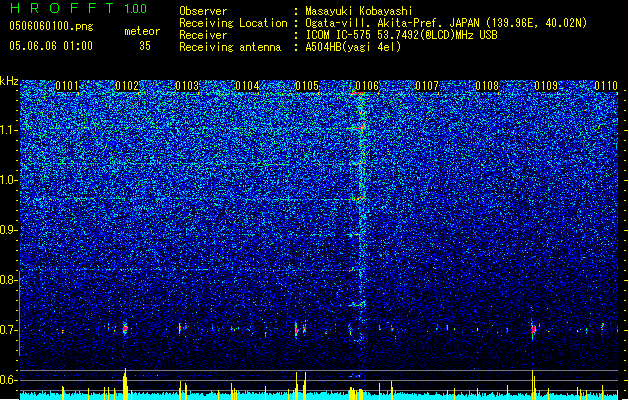Click the 0.7 frequency axis label

(x=8, y=330)
